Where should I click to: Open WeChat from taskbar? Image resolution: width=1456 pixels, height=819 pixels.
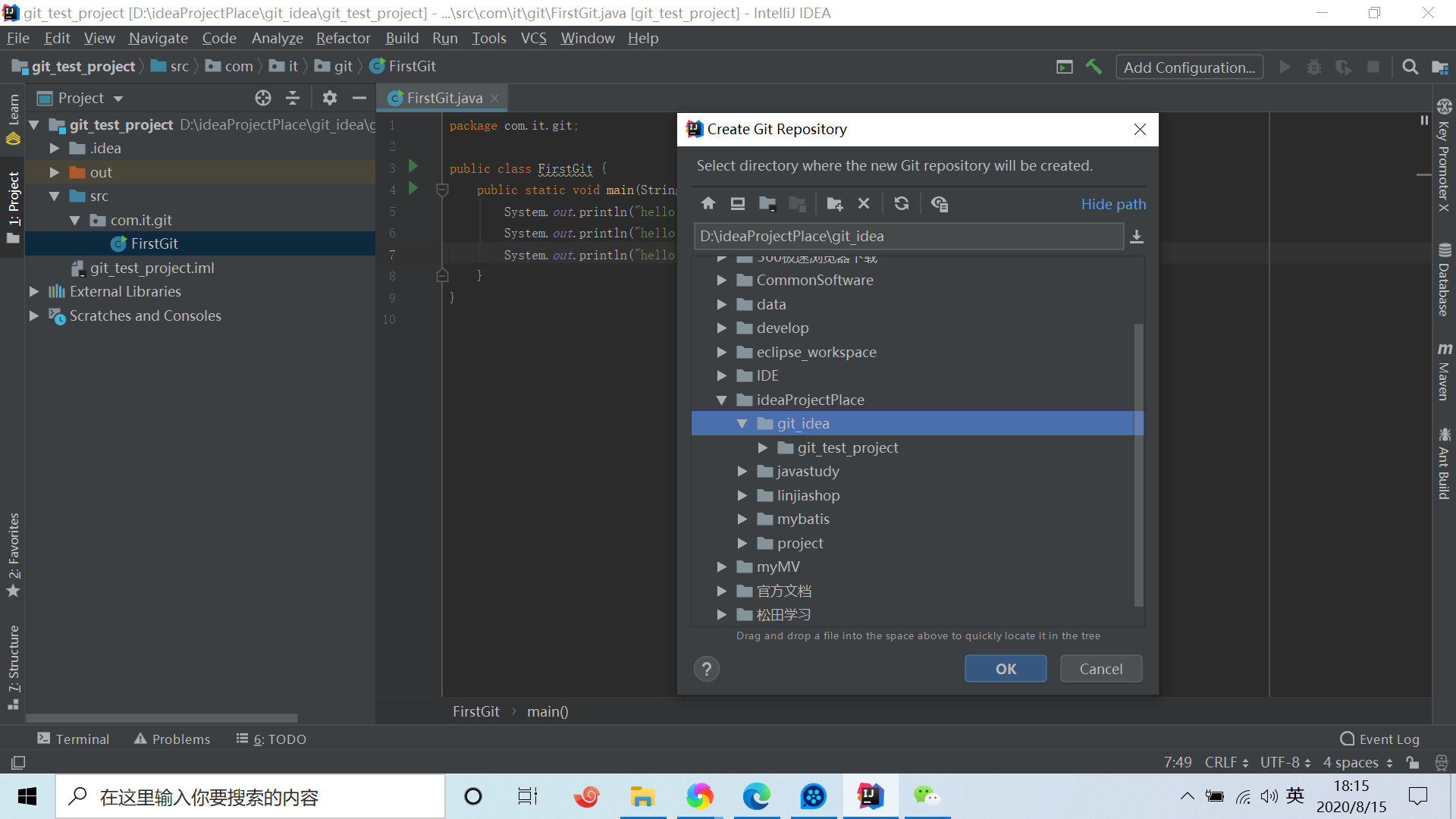coord(927,796)
